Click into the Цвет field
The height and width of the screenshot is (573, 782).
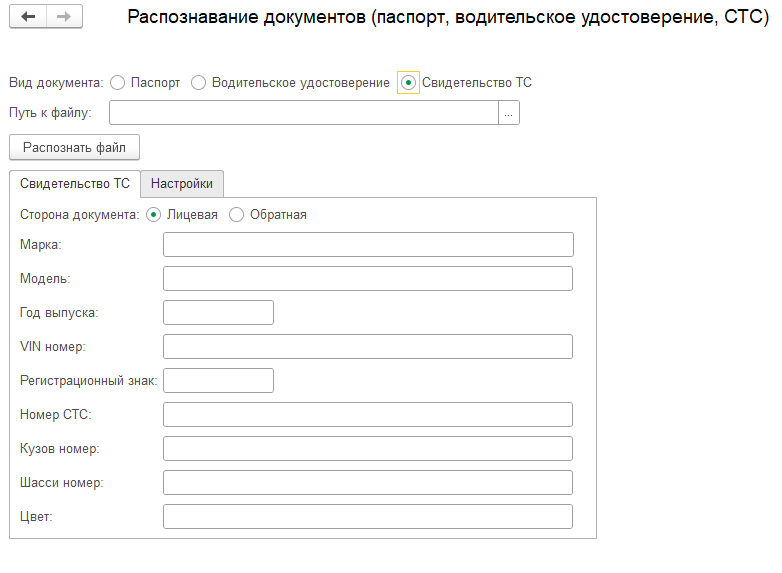click(x=368, y=517)
